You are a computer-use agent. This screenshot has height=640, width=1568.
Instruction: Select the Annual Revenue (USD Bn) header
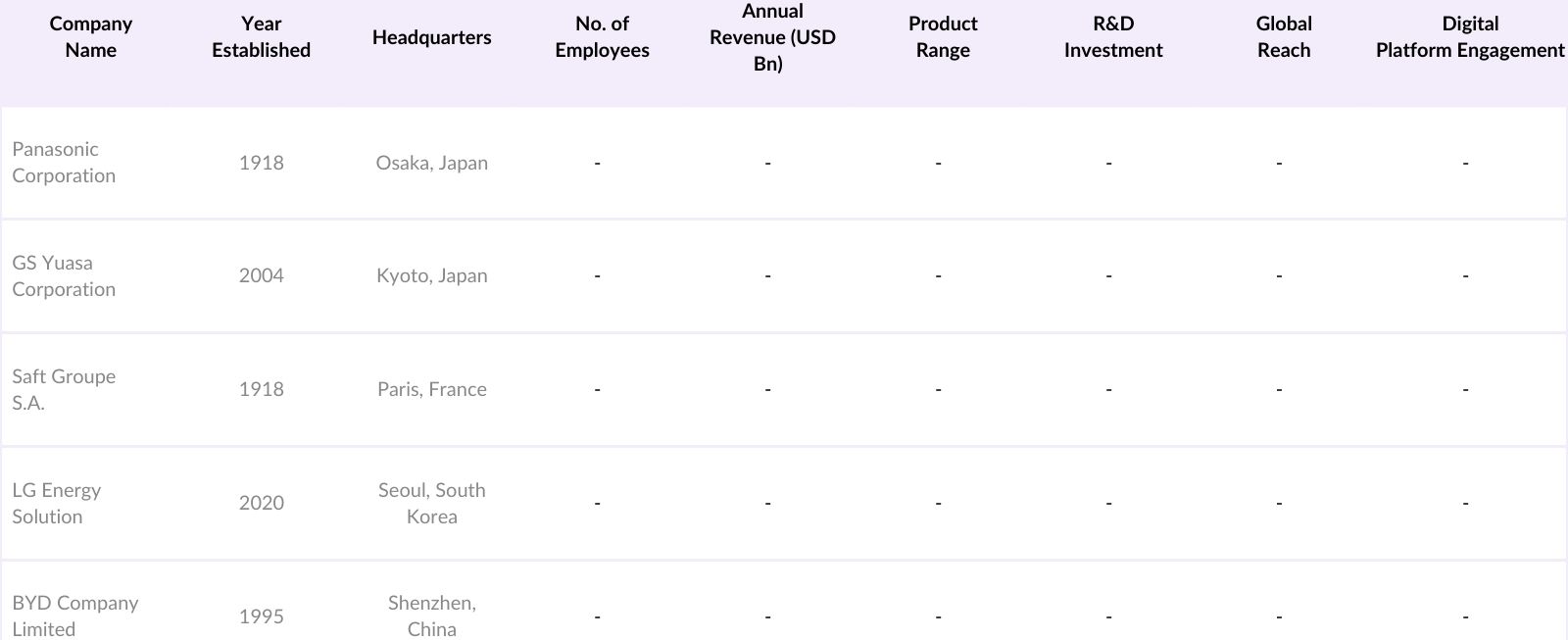(x=772, y=37)
